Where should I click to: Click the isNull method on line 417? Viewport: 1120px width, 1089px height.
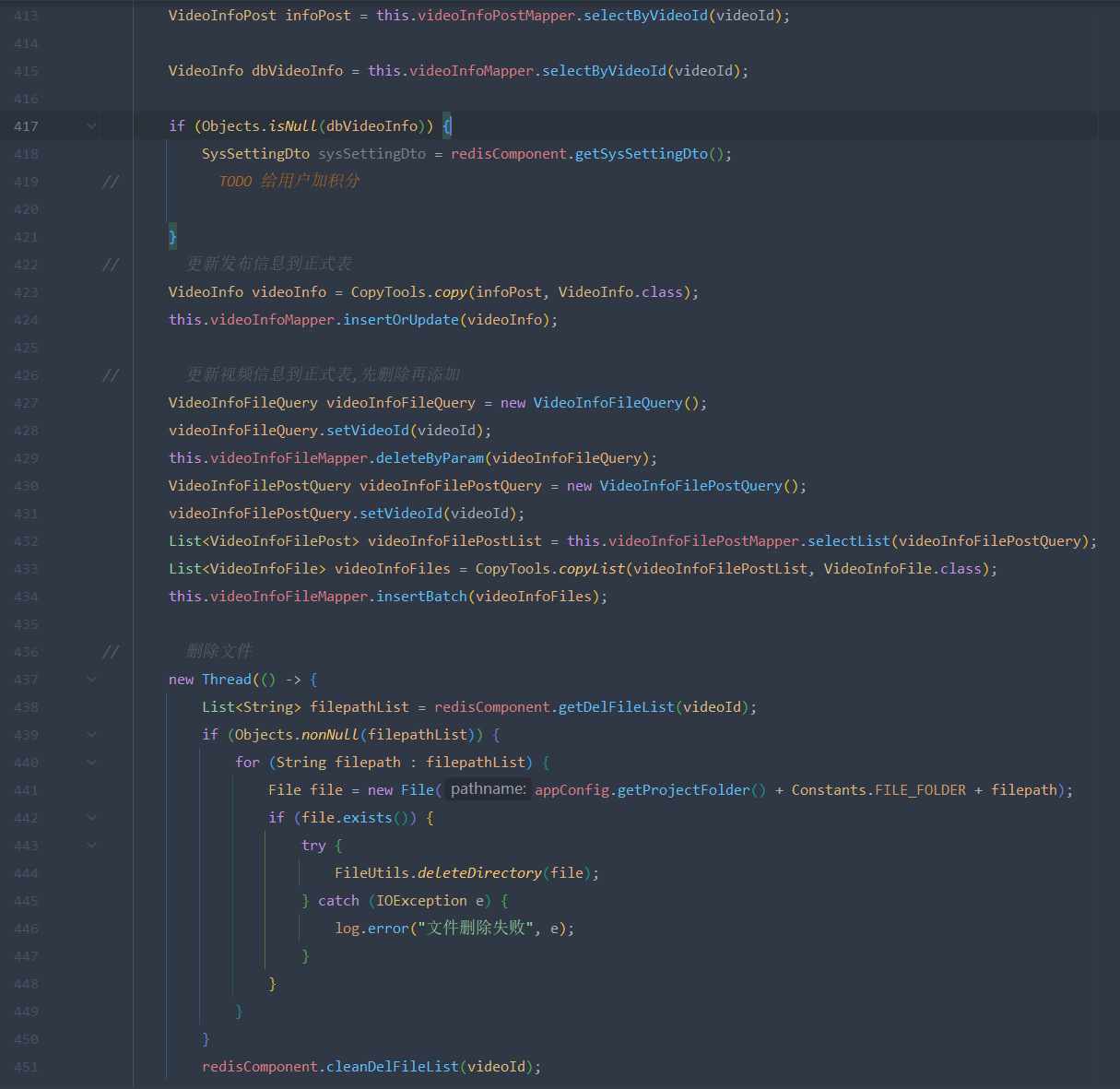click(293, 126)
